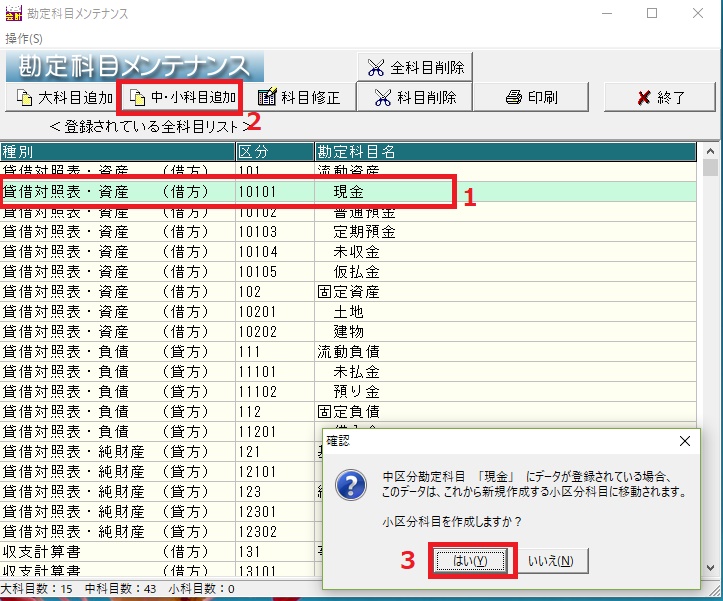Open the 操作(S) menu
The image size is (723, 601).
(x=24, y=39)
